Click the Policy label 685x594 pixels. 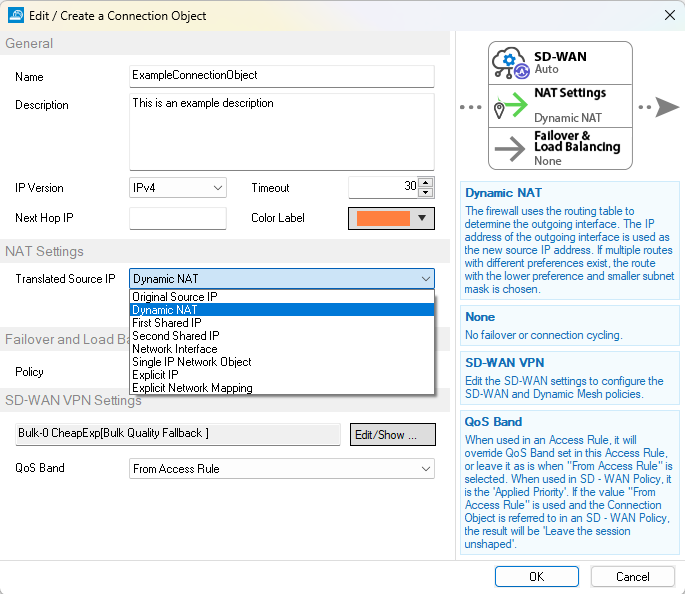point(29,372)
